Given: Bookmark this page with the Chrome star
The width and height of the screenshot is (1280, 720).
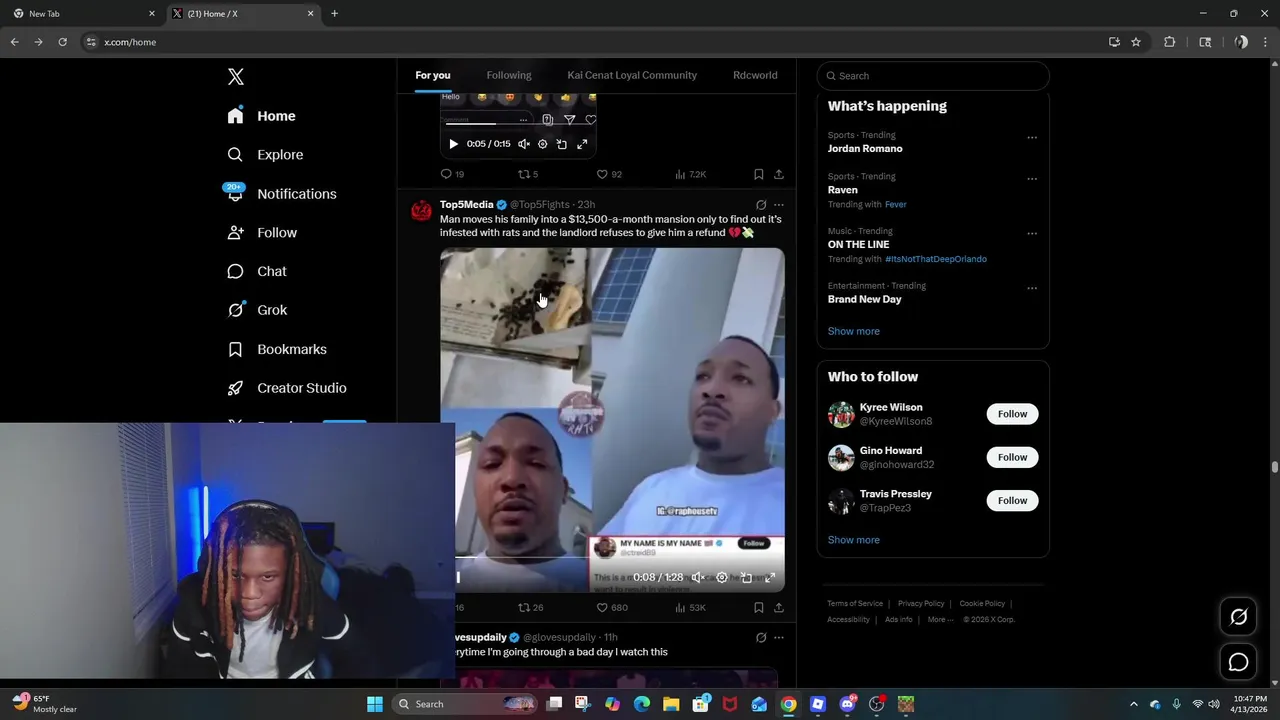Looking at the screenshot, I should (1136, 42).
